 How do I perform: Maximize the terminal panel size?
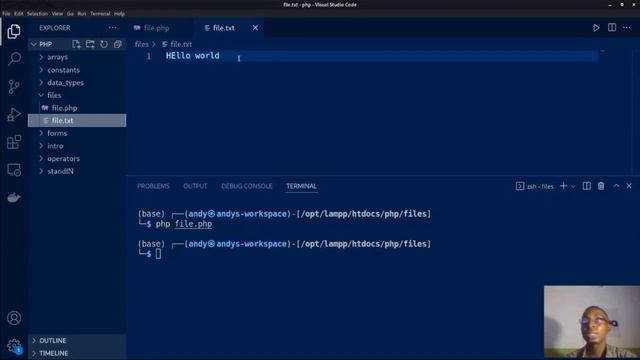(616, 186)
